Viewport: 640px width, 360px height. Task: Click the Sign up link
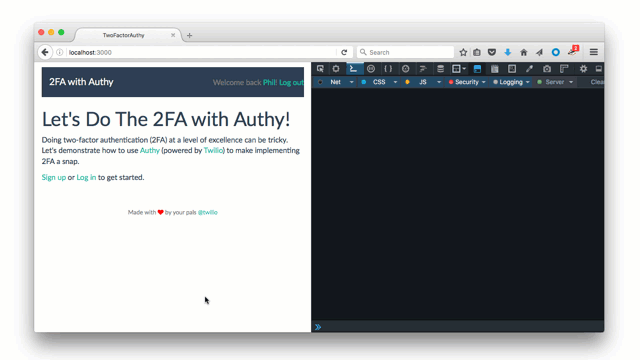click(x=53, y=177)
